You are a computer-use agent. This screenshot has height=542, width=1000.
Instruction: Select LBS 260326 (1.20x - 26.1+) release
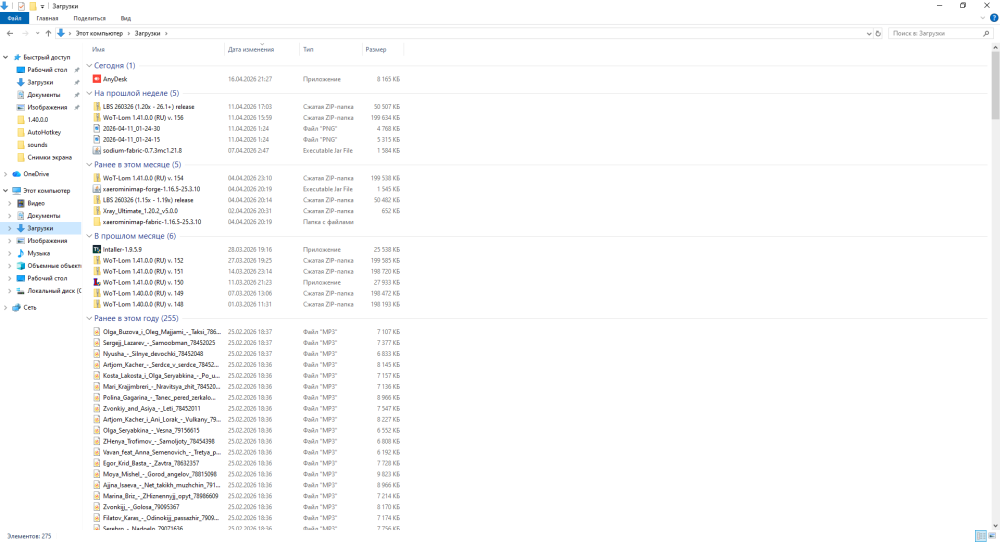click(149, 107)
